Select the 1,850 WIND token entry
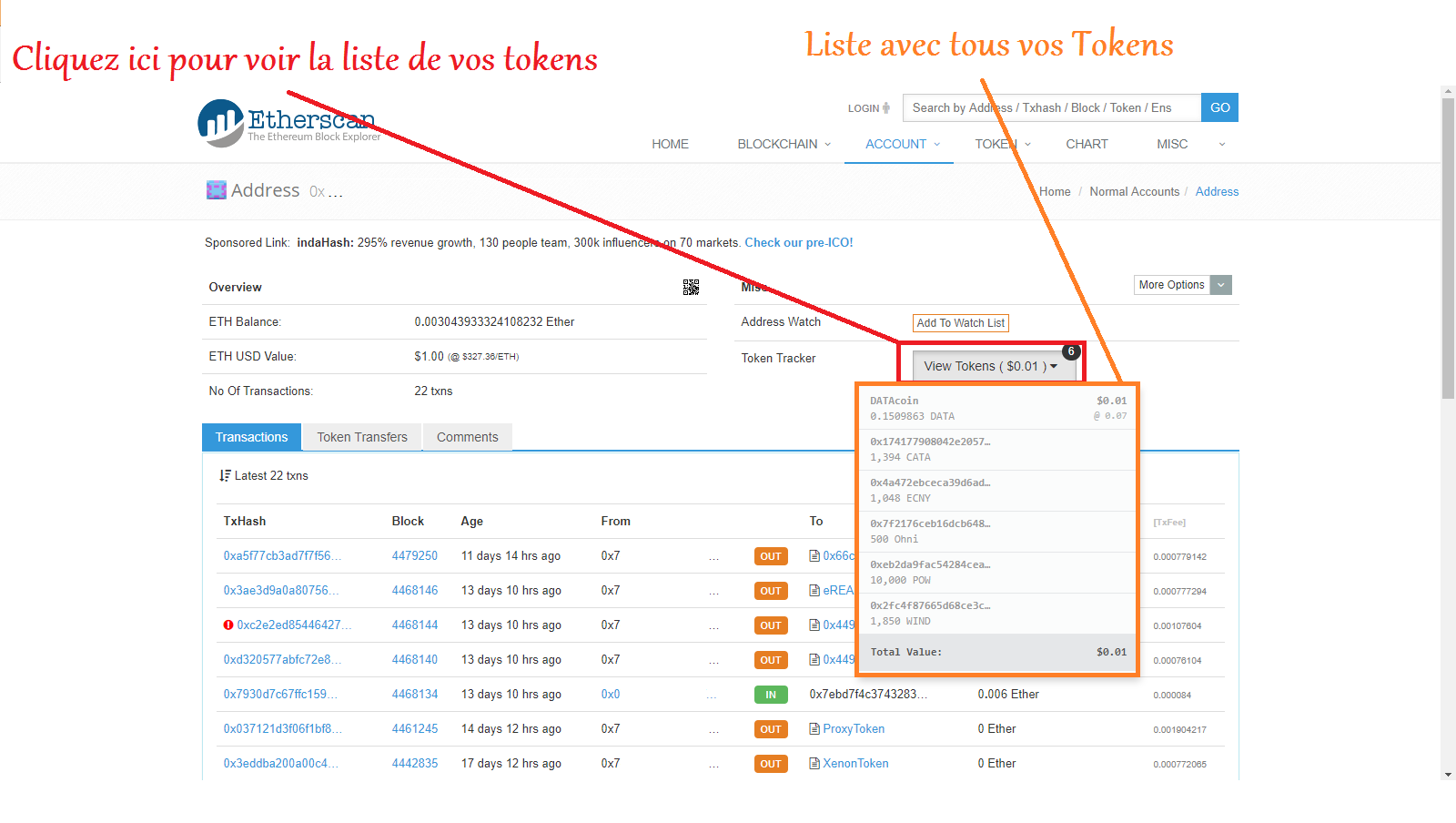1456x823 pixels. (998, 614)
